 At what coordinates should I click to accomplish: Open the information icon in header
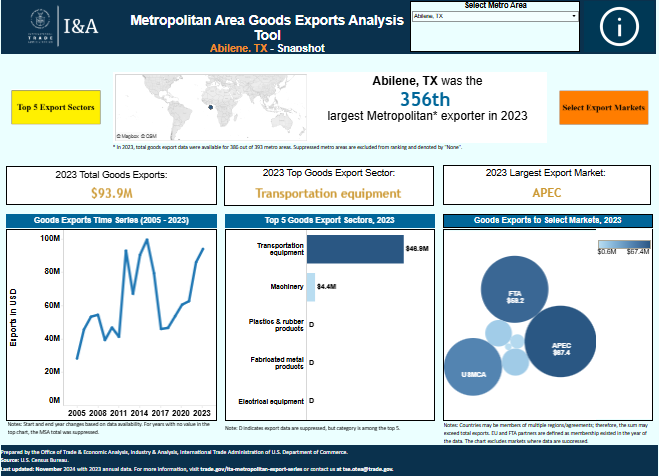[619, 27]
